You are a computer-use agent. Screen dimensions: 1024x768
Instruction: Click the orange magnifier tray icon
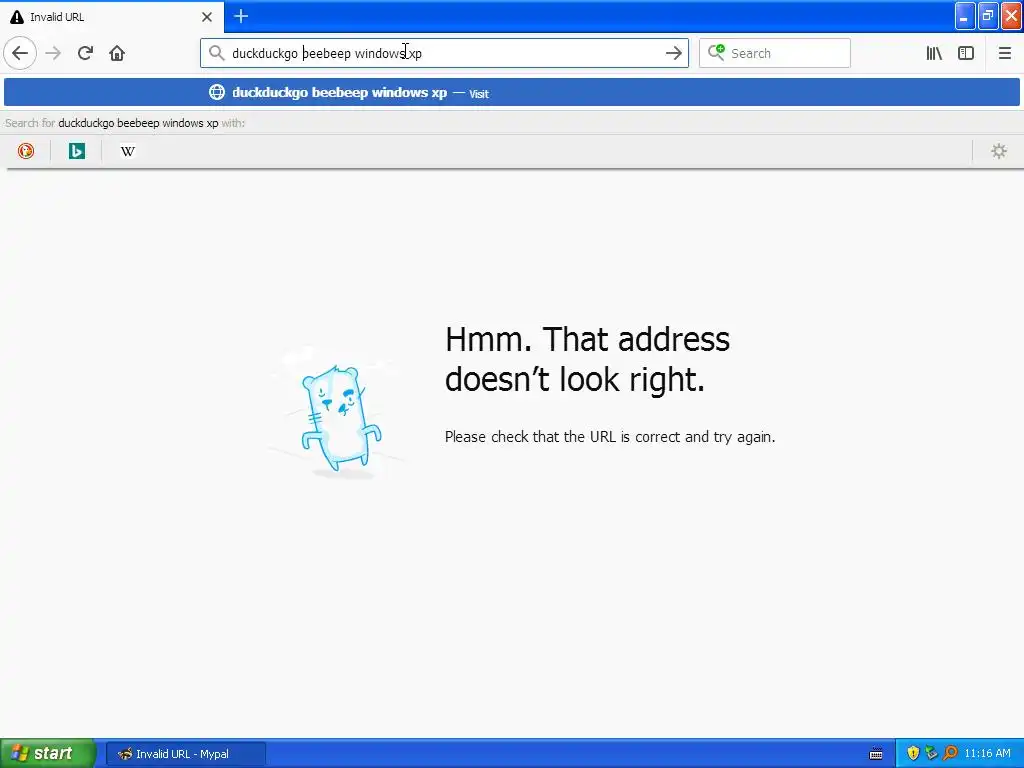point(950,754)
